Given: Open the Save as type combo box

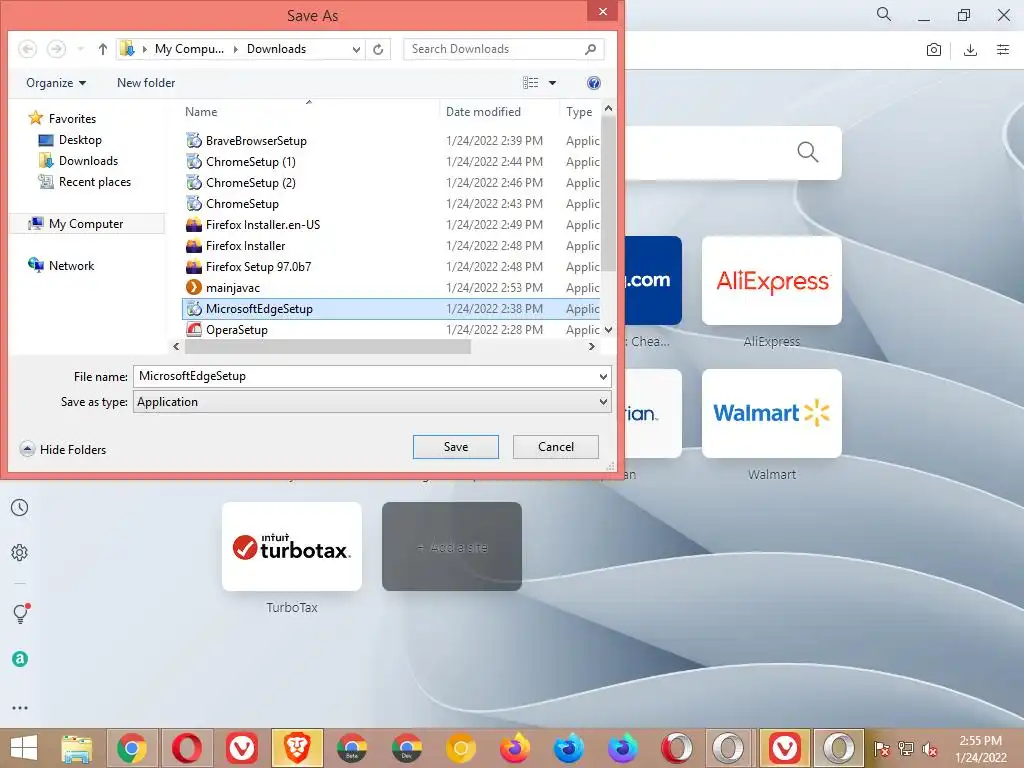Looking at the screenshot, I should point(372,402).
